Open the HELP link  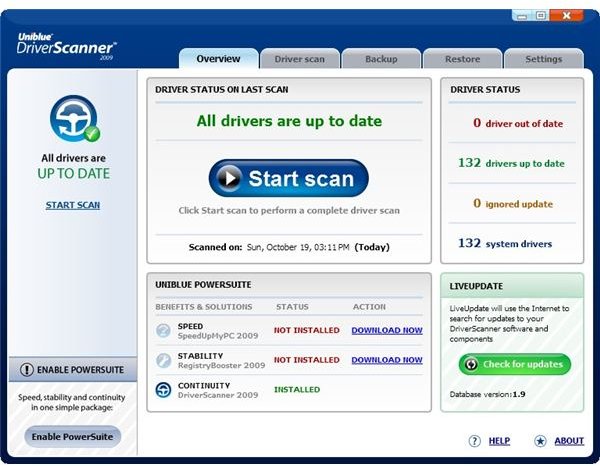(499, 441)
